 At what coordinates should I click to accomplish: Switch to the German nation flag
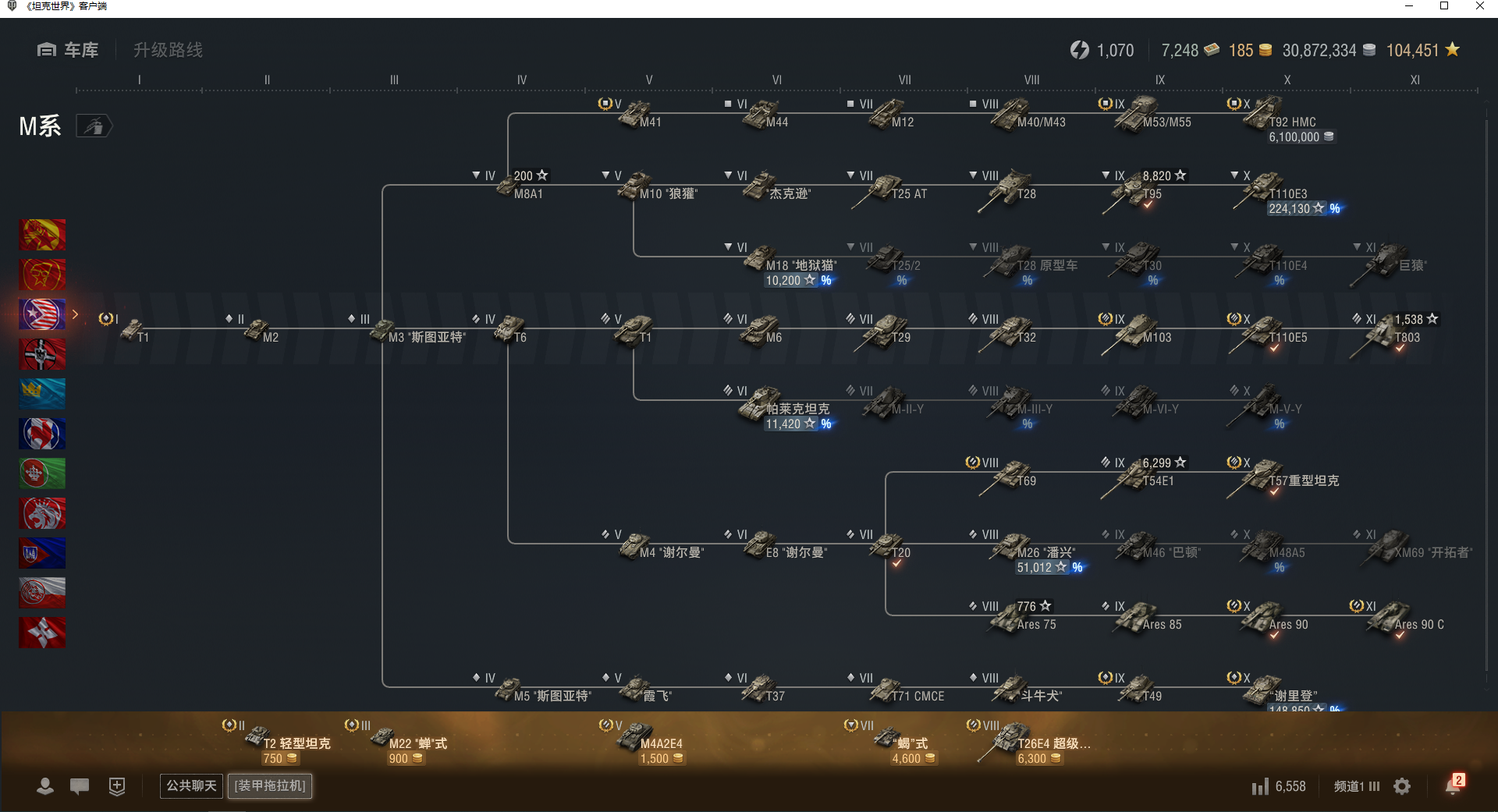point(42,354)
